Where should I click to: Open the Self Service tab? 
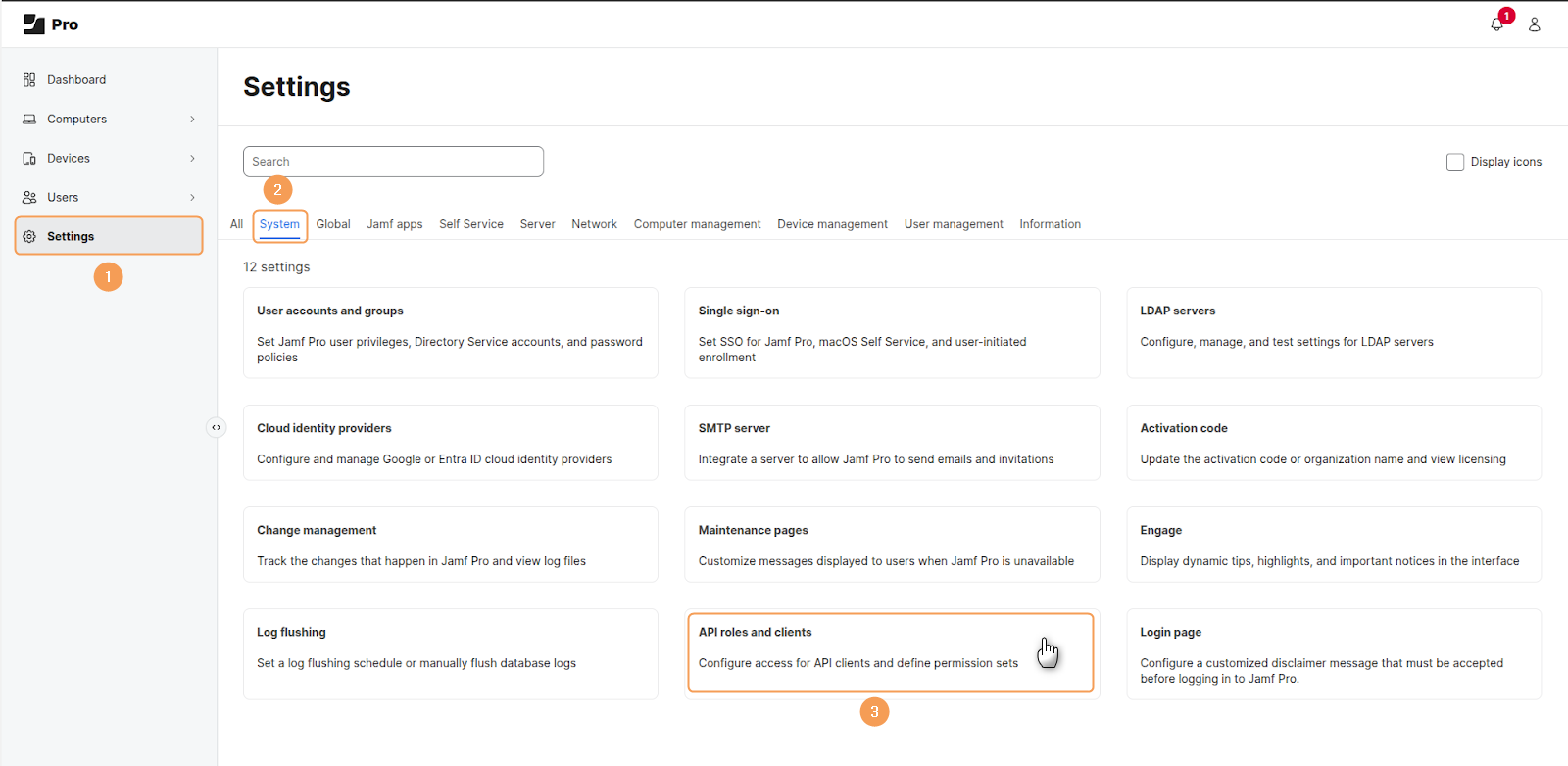(471, 224)
